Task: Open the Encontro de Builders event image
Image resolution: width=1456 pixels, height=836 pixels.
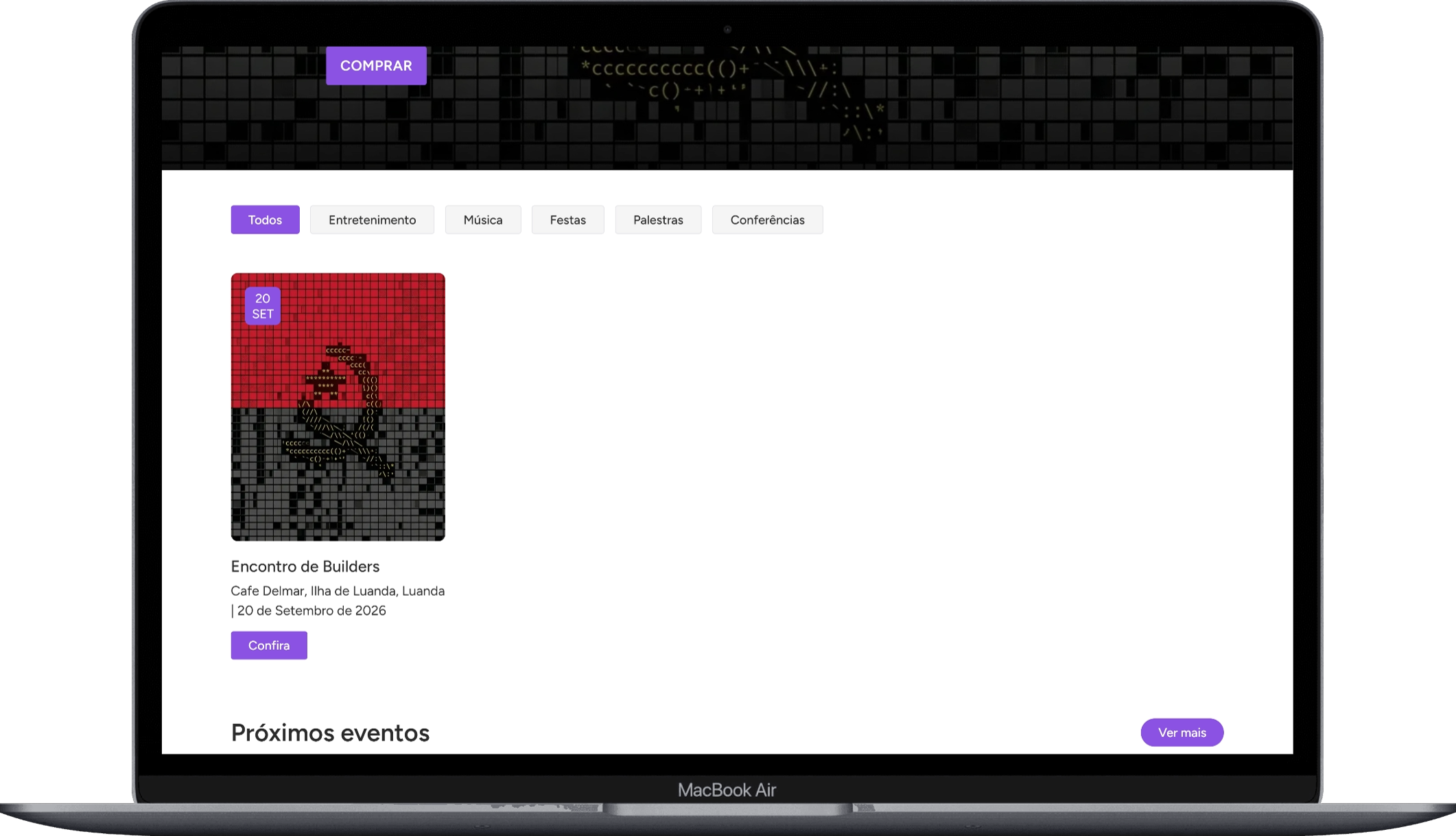Action: pos(338,407)
